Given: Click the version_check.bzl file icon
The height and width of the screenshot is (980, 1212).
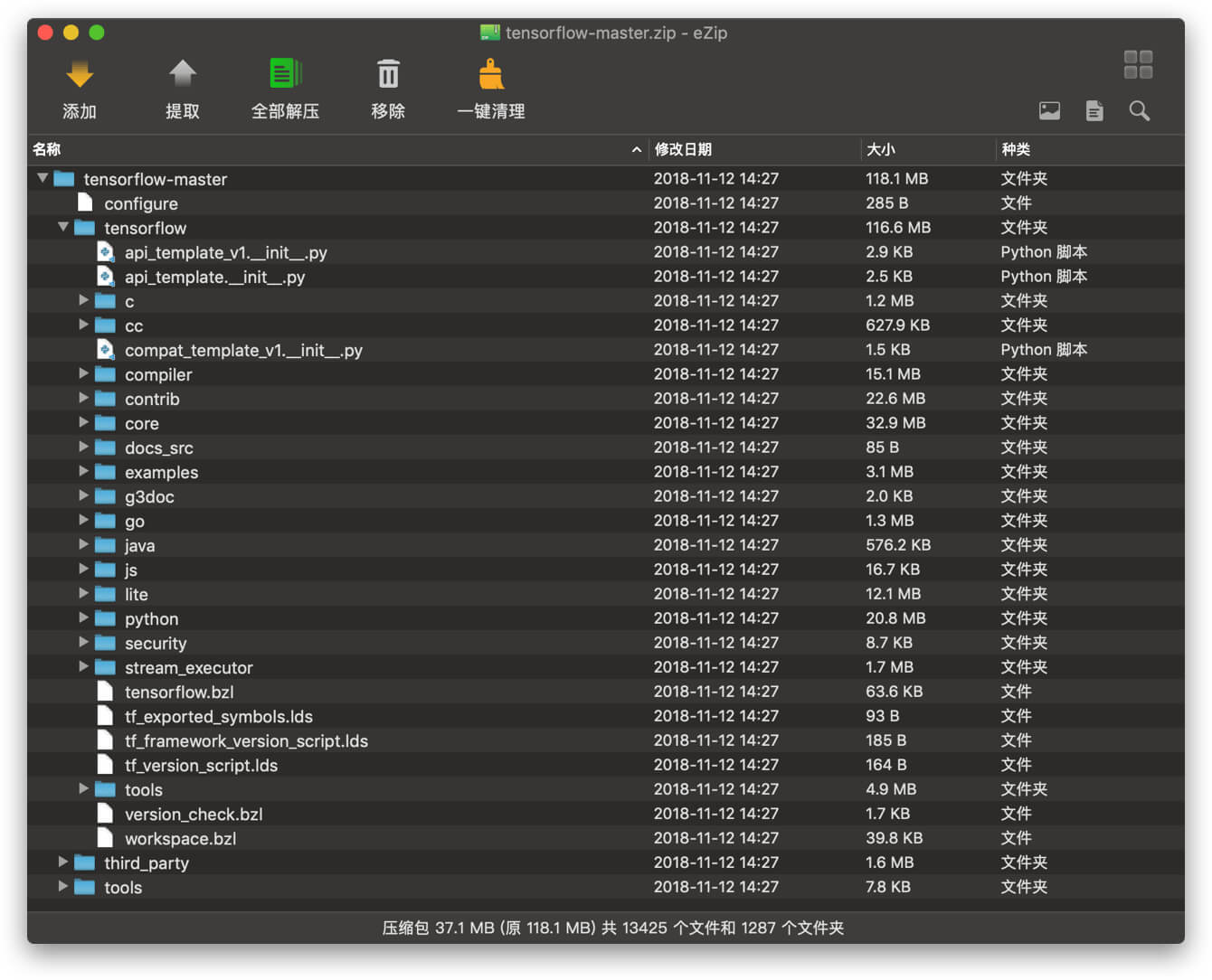Looking at the screenshot, I should pos(106,813).
